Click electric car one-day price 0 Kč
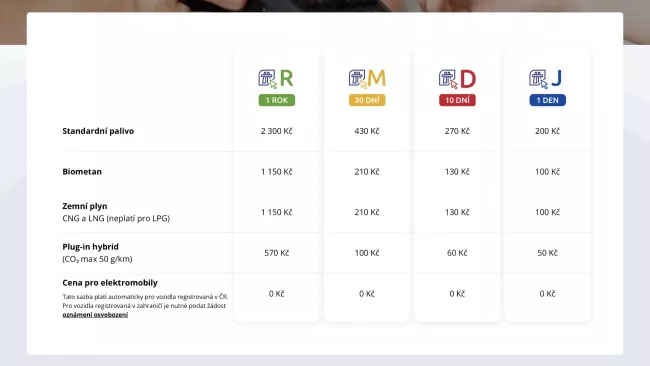The height and width of the screenshot is (366, 650). (x=548, y=293)
